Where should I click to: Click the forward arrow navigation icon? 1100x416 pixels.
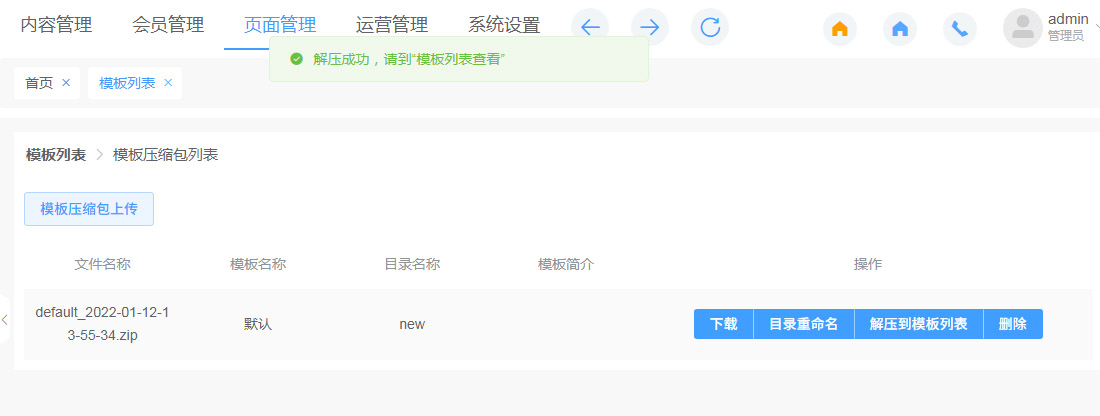650,27
